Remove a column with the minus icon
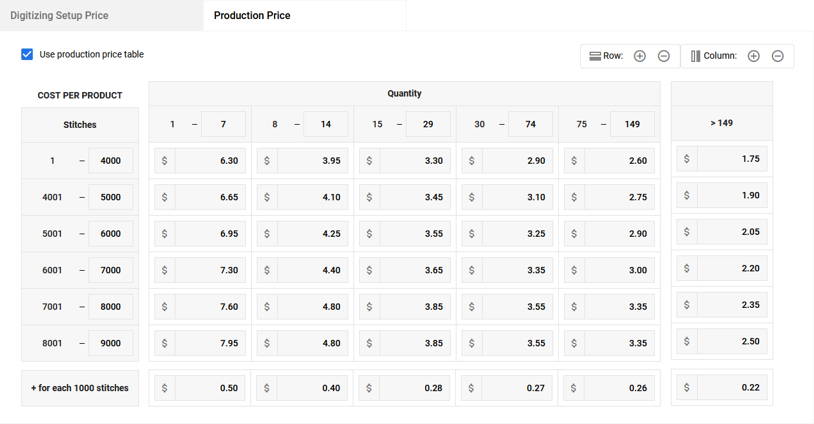 (x=777, y=56)
